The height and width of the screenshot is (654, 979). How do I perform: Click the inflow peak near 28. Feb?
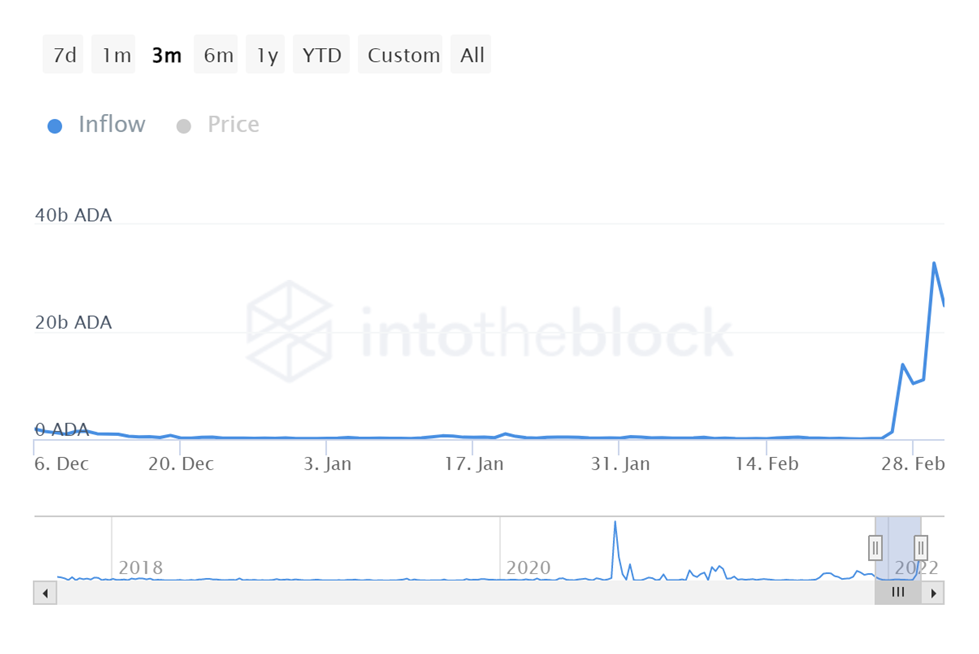tap(934, 263)
